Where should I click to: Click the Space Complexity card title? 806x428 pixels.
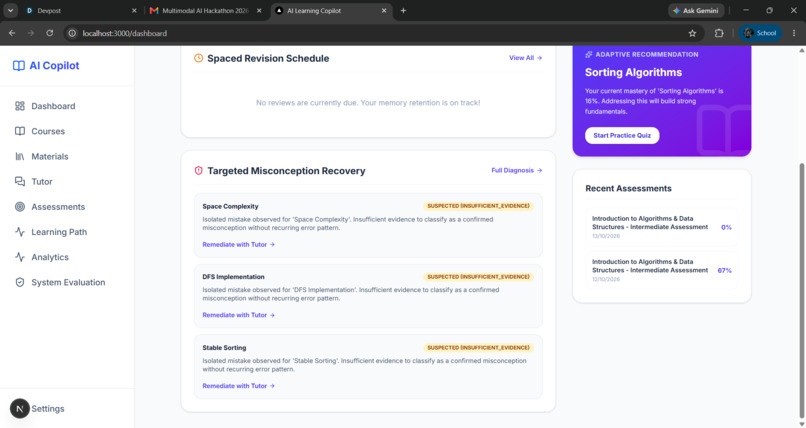pos(230,207)
